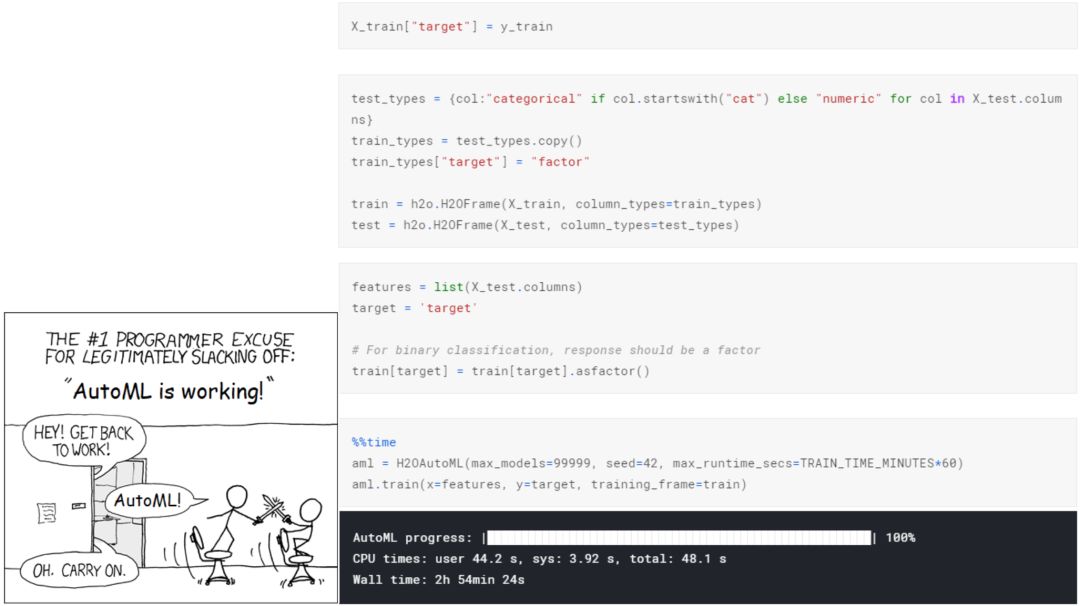Click the train H2OFrame creation line

point(556,204)
